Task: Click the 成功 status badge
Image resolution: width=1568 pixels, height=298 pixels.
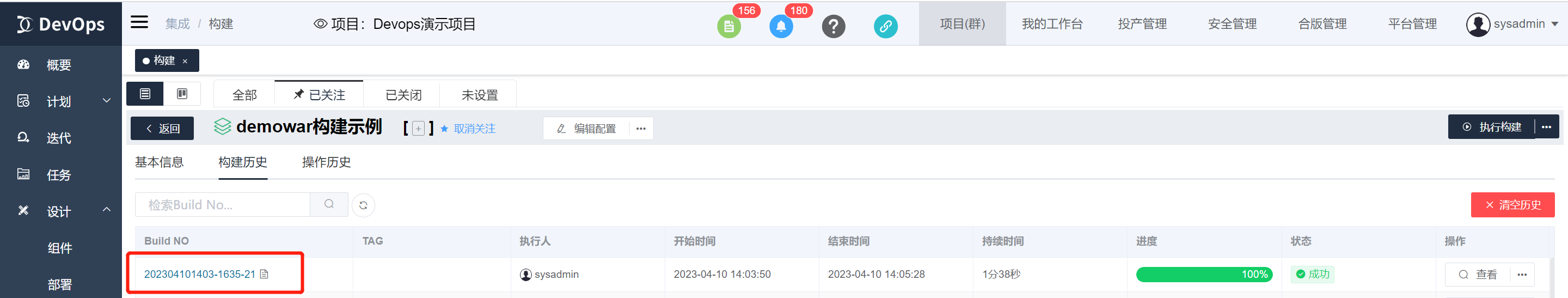Action: 1312,274
